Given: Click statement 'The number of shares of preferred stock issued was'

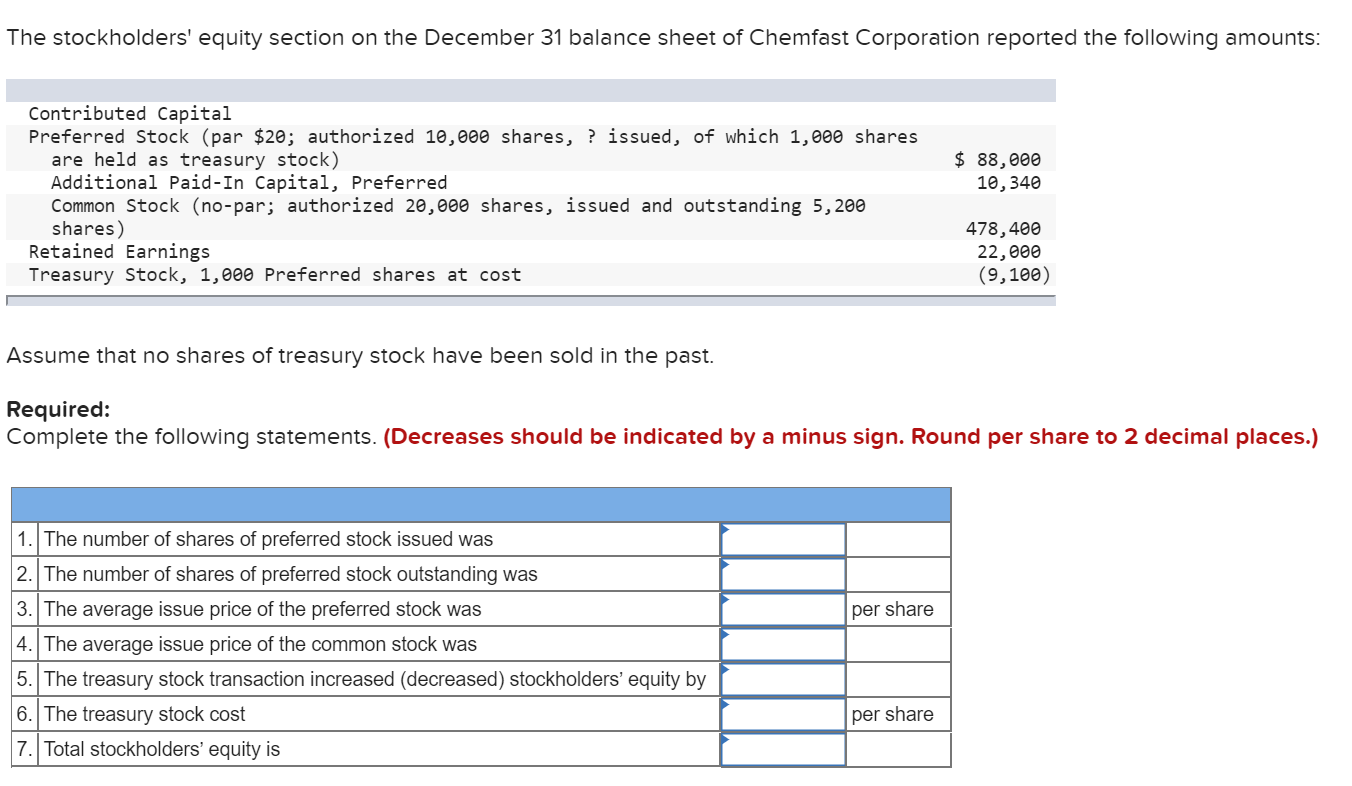Looking at the screenshot, I should (x=268, y=539).
